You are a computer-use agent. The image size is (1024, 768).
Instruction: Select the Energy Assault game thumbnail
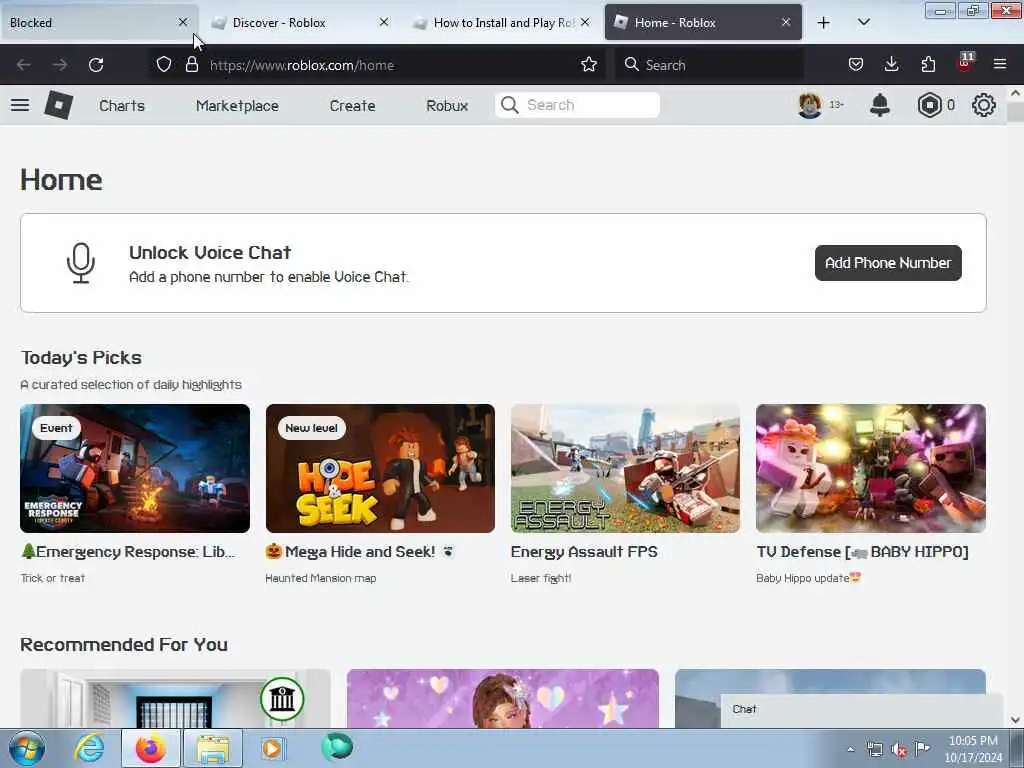click(x=626, y=468)
